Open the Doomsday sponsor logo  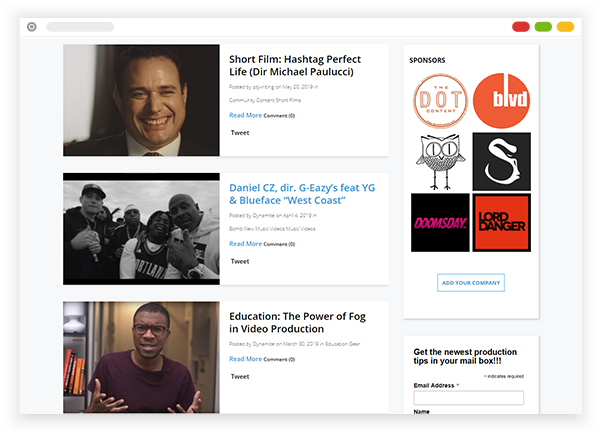coord(440,223)
